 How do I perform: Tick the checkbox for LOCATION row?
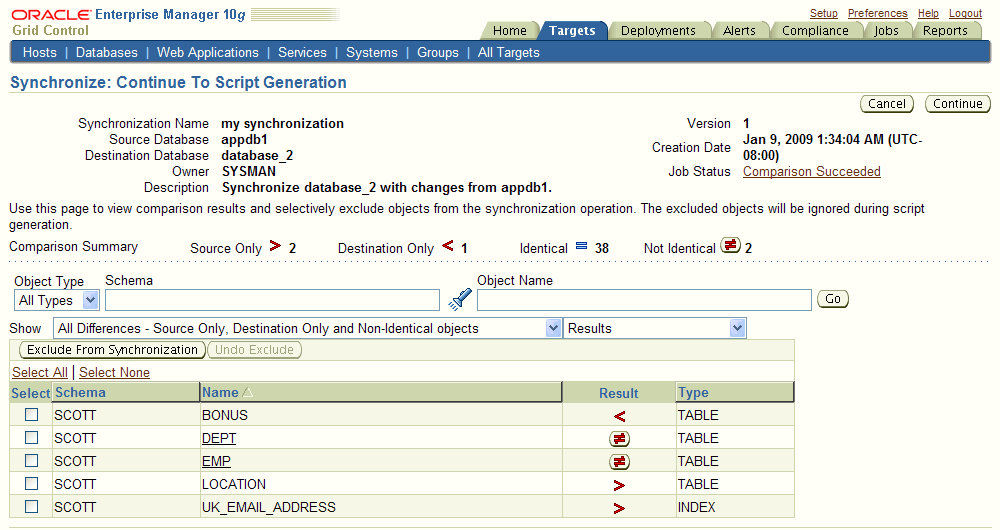(x=31, y=483)
